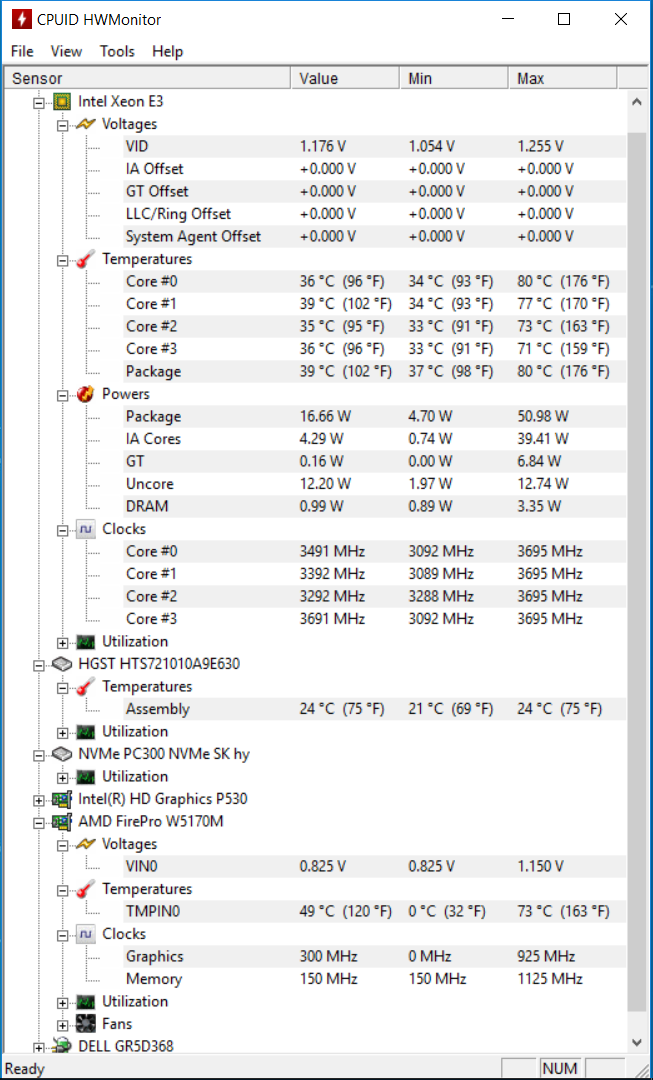Collapse the Powers section
653x1080 pixels.
click(x=63, y=395)
